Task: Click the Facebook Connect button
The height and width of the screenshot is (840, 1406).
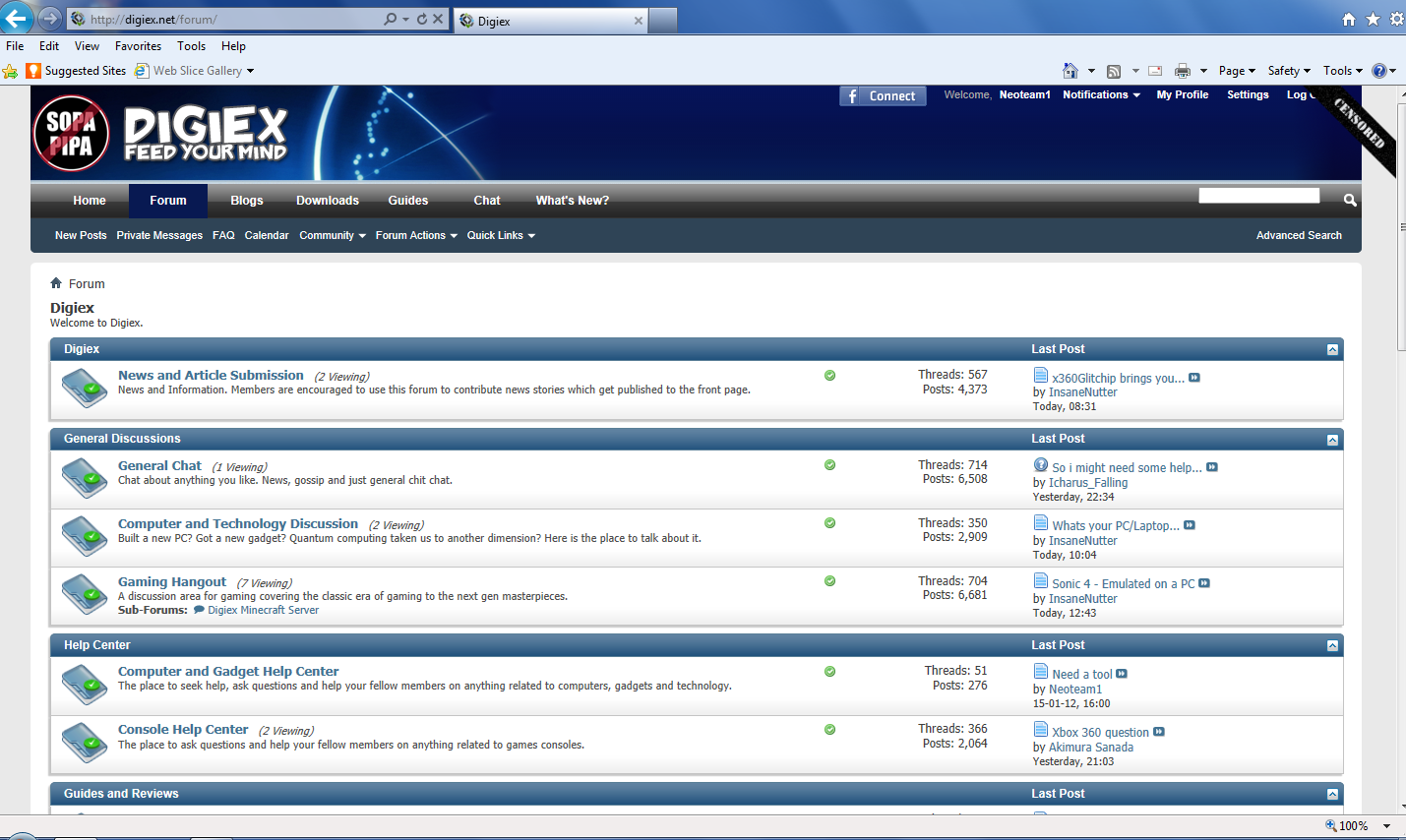Action: pos(883,95)
